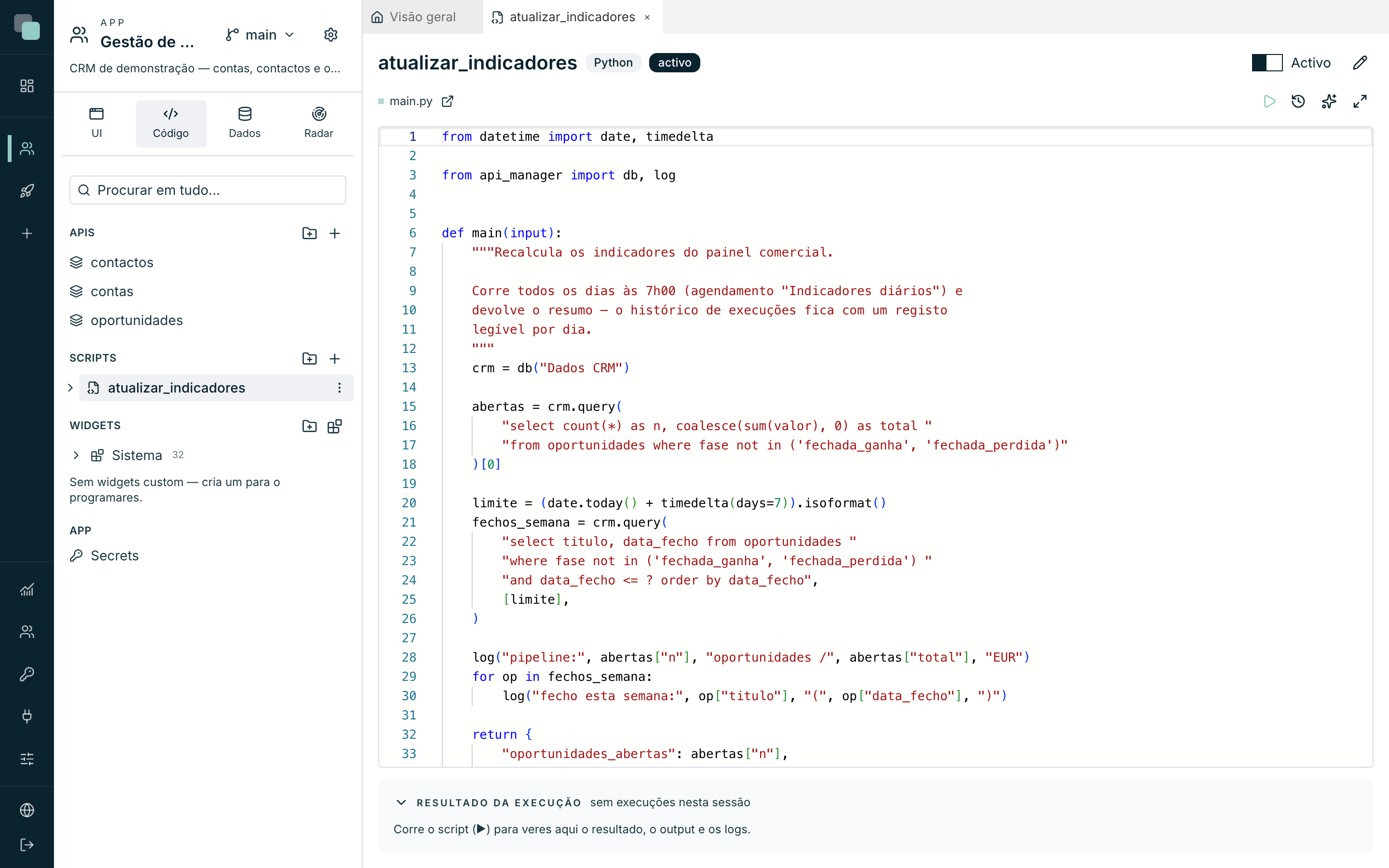Click inside the def main(input) code line
Image resolution: width=1389 pixels, height=868 pixels.
[501, 233]
